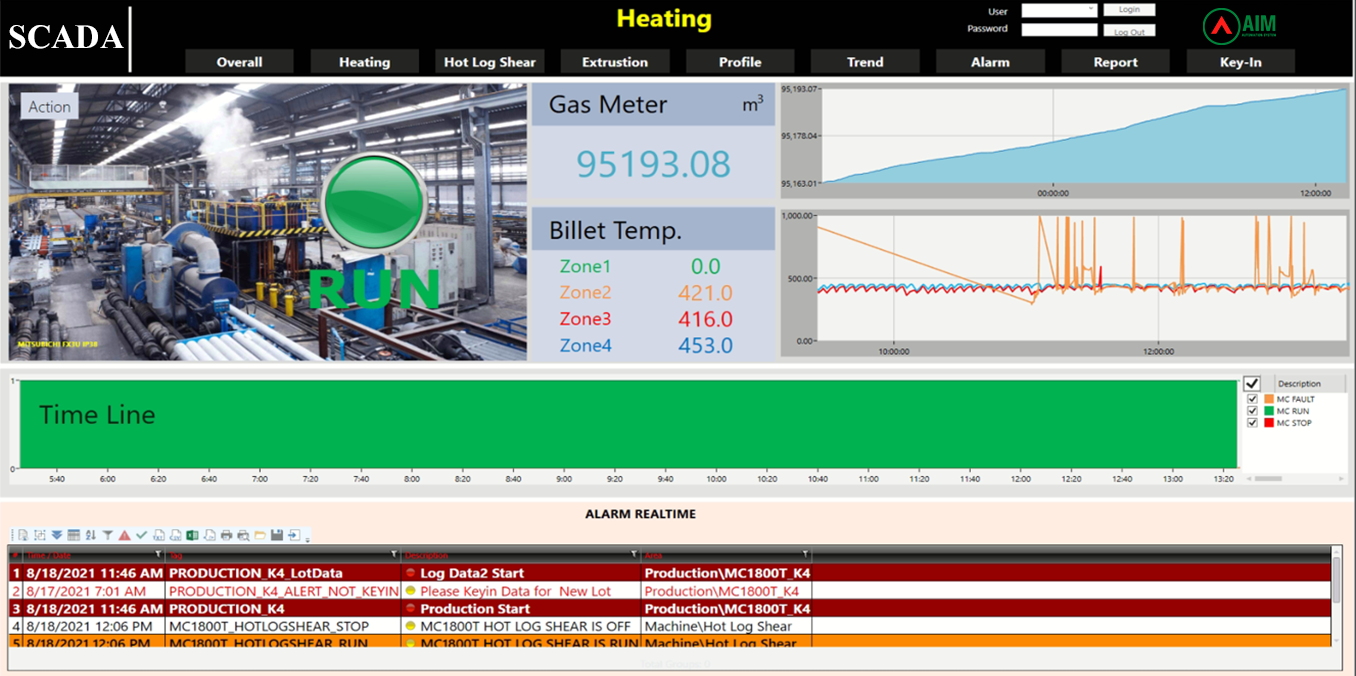Click the blue arrow-into-box icon
This screenshot has width=1356, height=676.
294,535
